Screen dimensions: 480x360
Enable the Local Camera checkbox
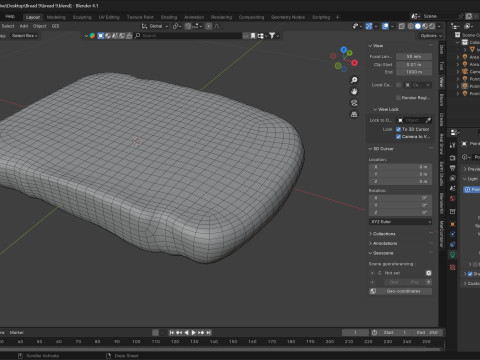click(398, 85)
